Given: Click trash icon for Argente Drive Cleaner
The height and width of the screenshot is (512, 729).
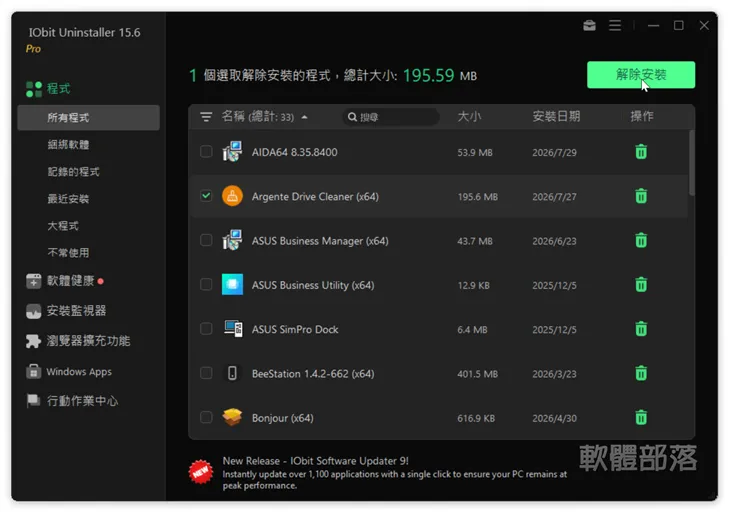Looking at the screenshot, I should pos(641,196).
